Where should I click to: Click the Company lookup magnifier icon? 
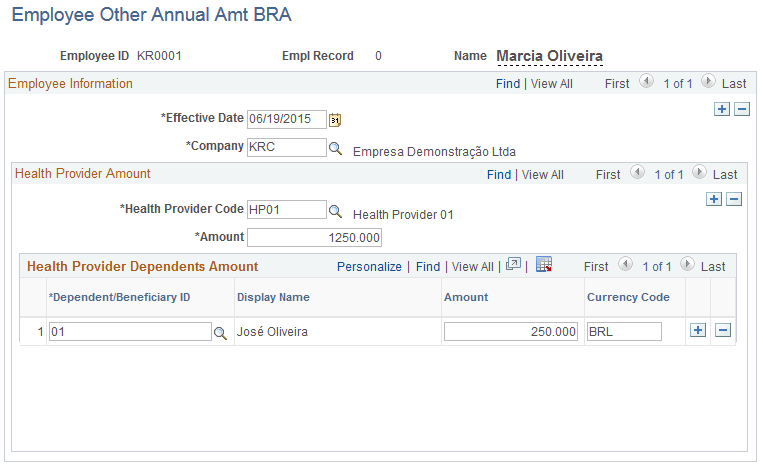336,148
